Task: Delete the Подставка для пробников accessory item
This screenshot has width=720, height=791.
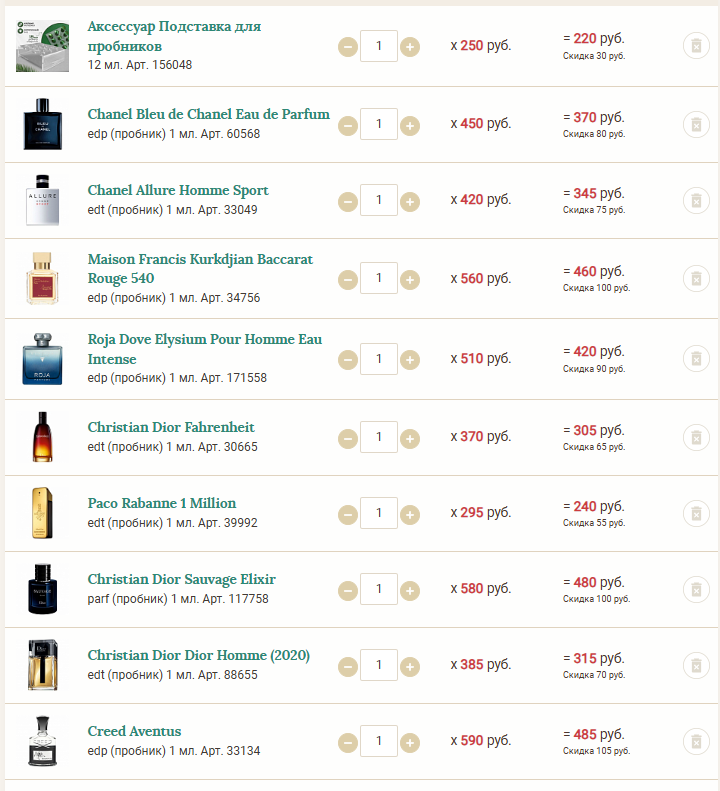Action: [x=696, y=46]
